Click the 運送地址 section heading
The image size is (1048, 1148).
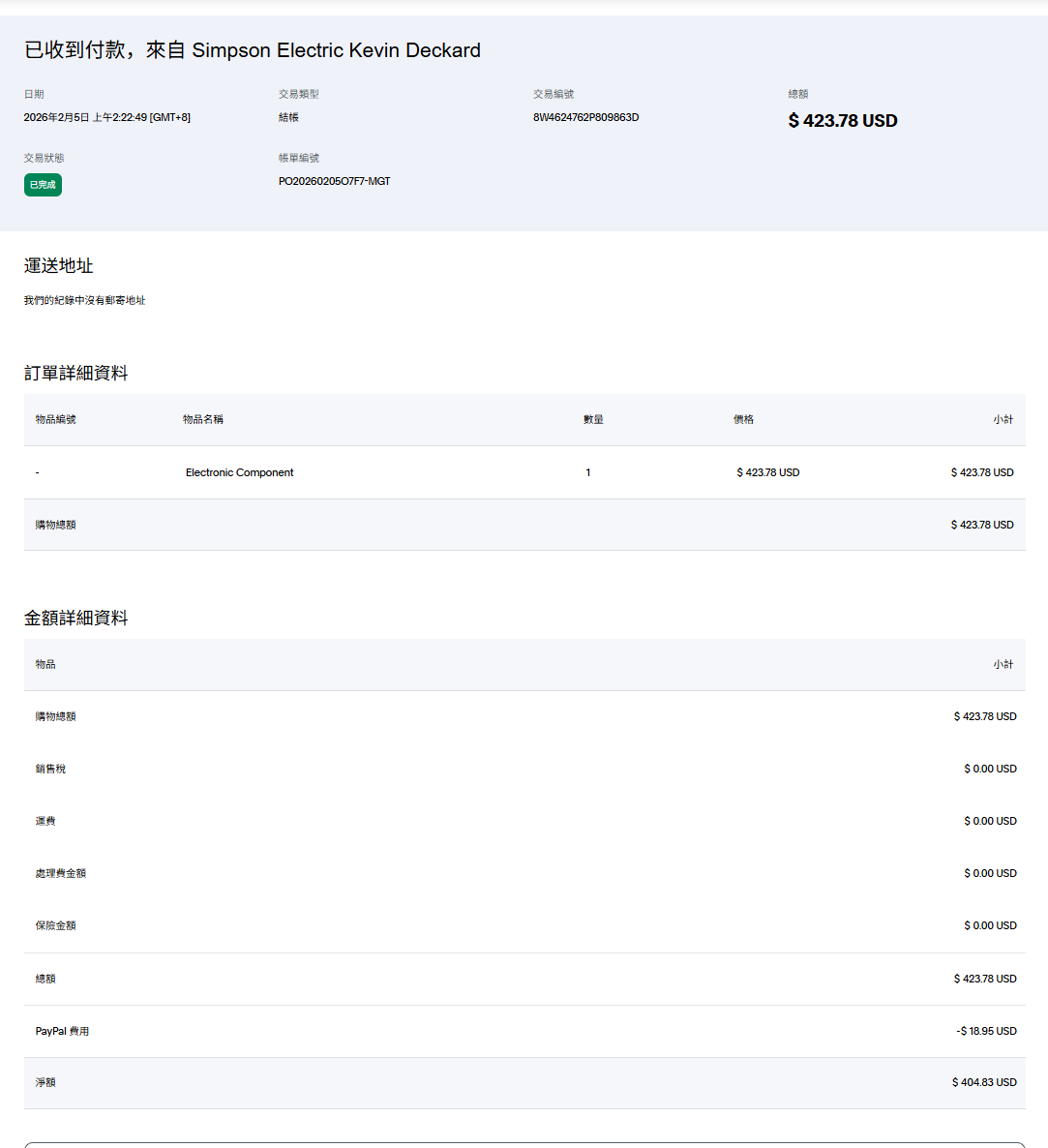pyautogui.click(x=58, y=266)
